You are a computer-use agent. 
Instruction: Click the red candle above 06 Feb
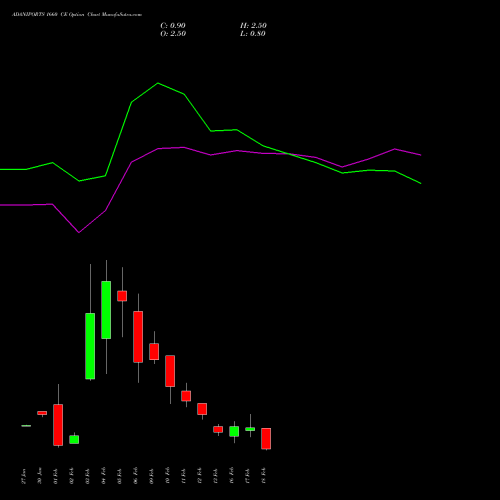click(138, 337)
